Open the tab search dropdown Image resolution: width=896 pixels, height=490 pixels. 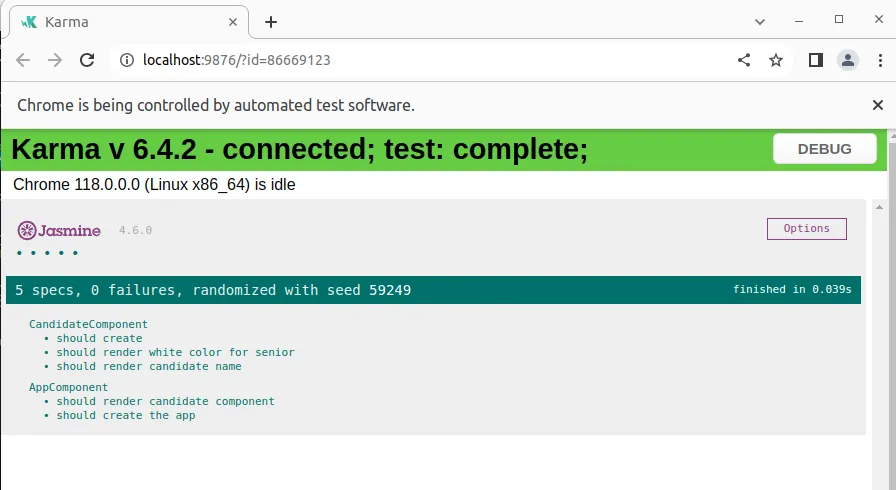click(x=759, y=22)
